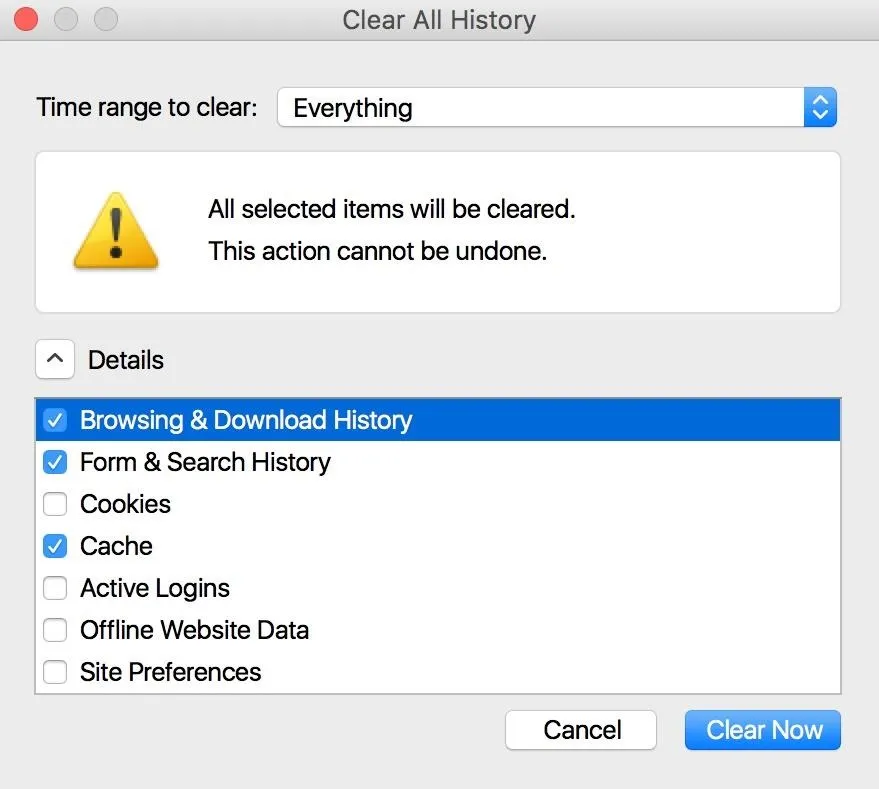The height and width of the screenshot is (789, 879).
Task: Click the yellow warning triangle icon
Action: (x=116, y=231)
